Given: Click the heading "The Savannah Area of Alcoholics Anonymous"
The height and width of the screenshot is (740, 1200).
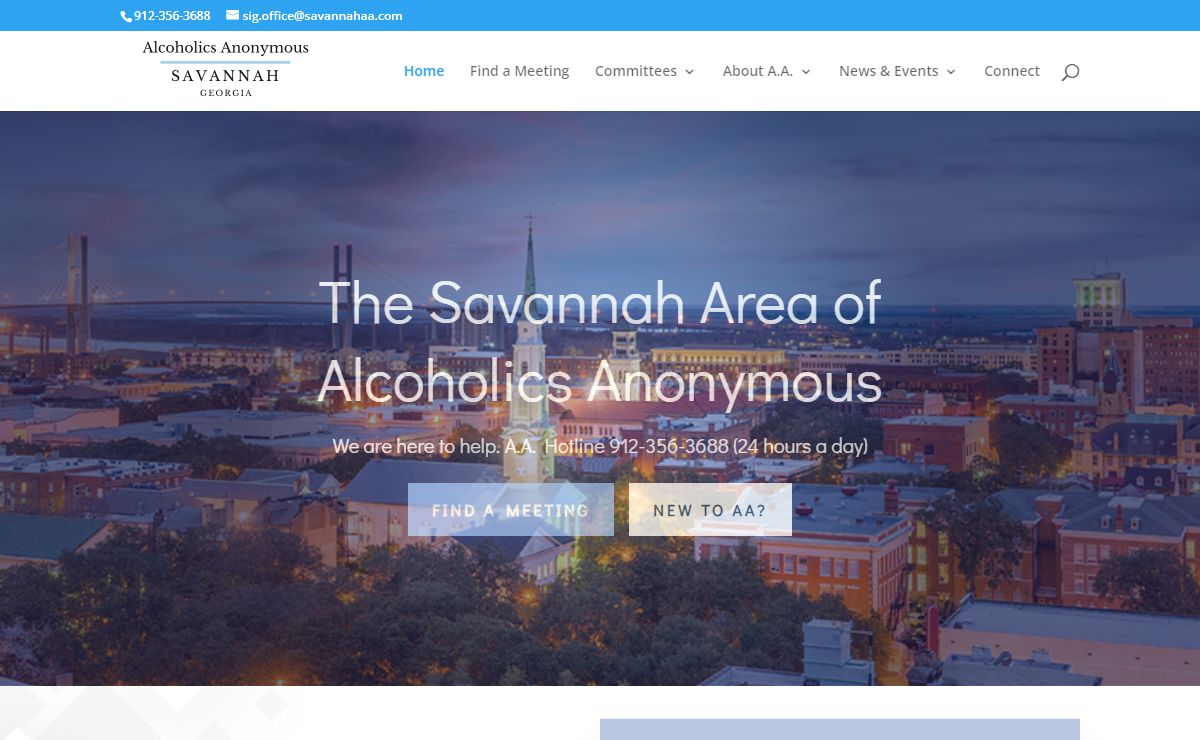Looking at the screenshot, I should tap(600, 341).
